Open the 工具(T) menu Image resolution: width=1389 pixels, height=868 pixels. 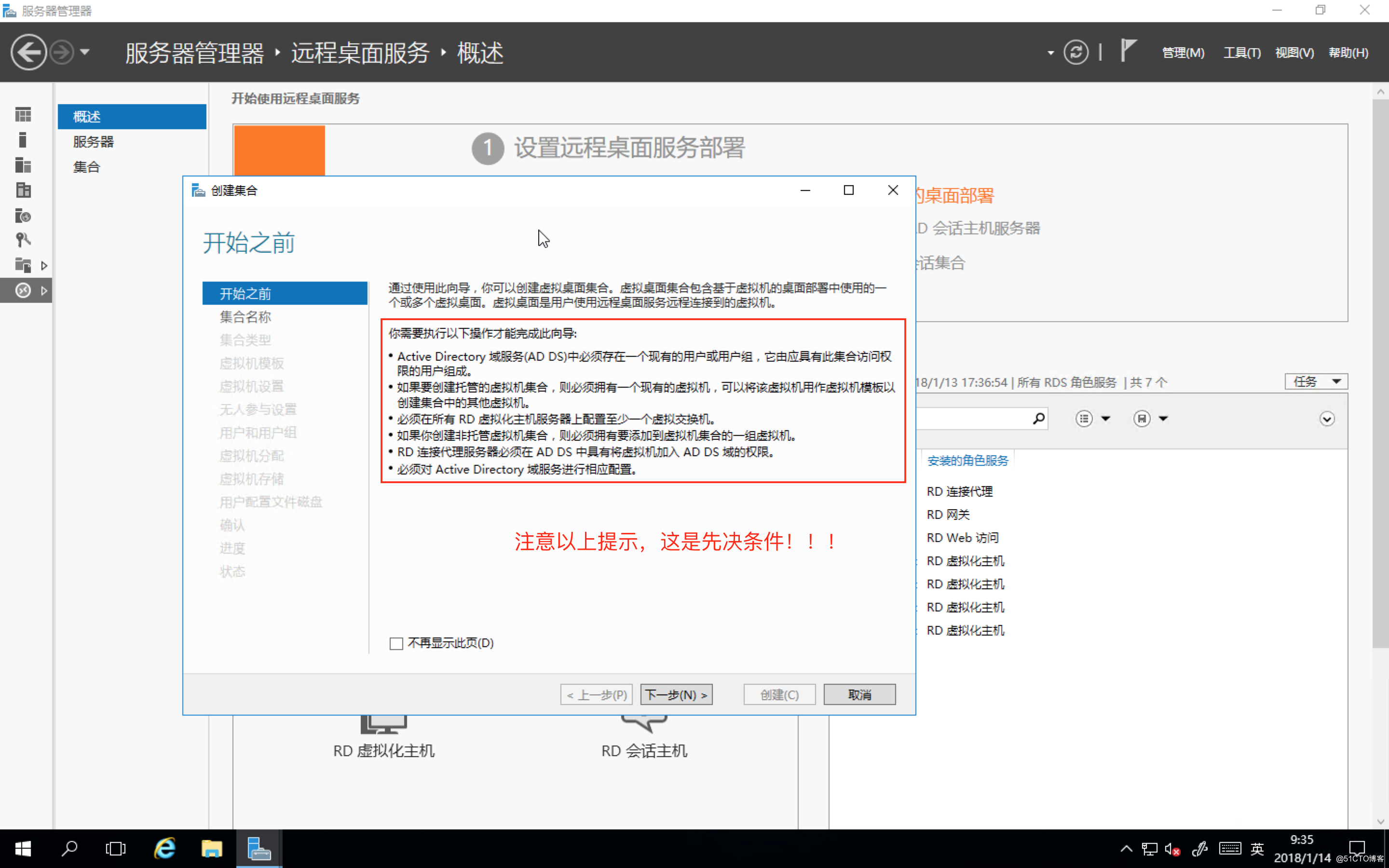tap(1241, 53)
